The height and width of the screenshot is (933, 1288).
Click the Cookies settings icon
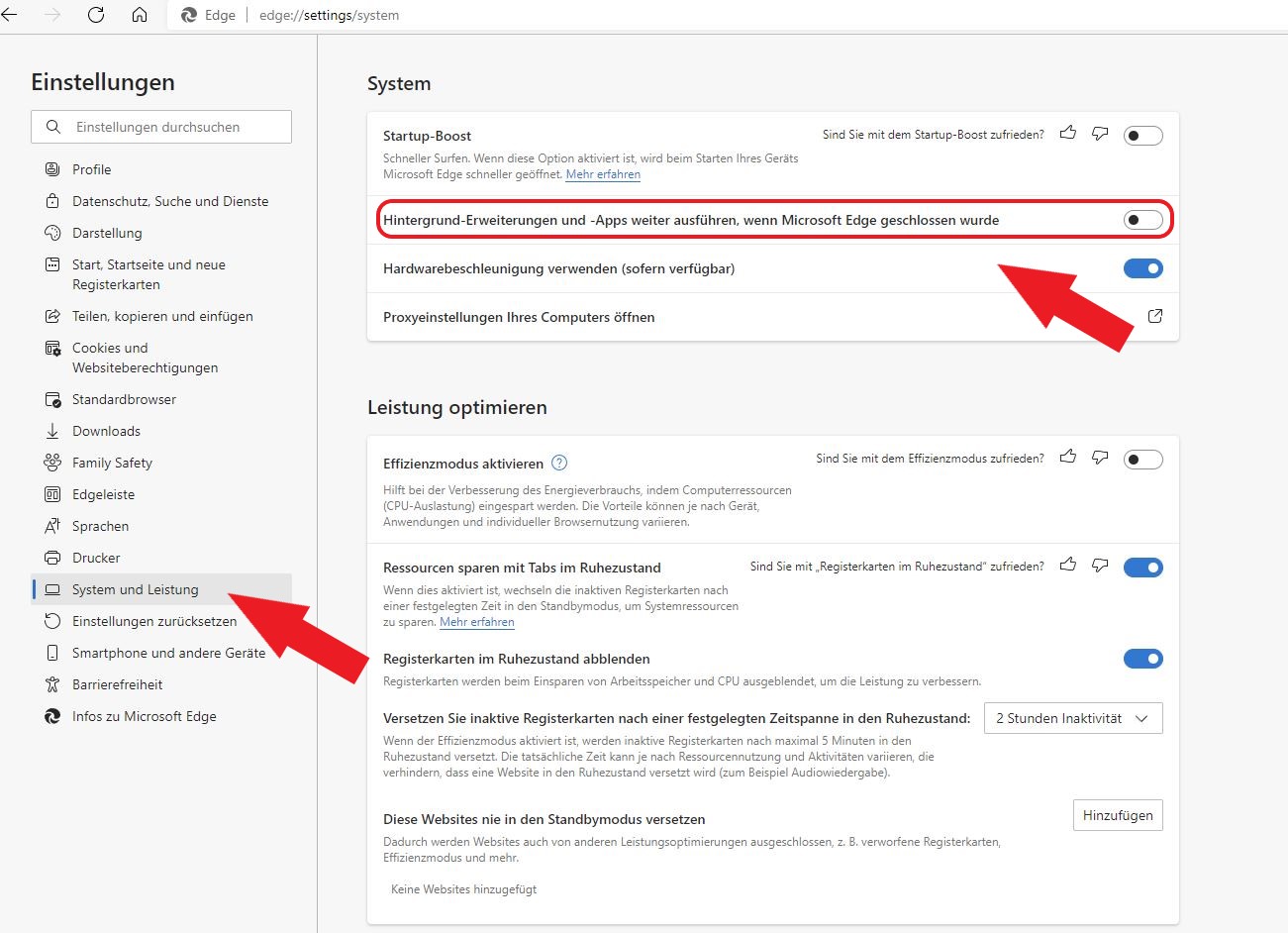[x=52, y=348]
